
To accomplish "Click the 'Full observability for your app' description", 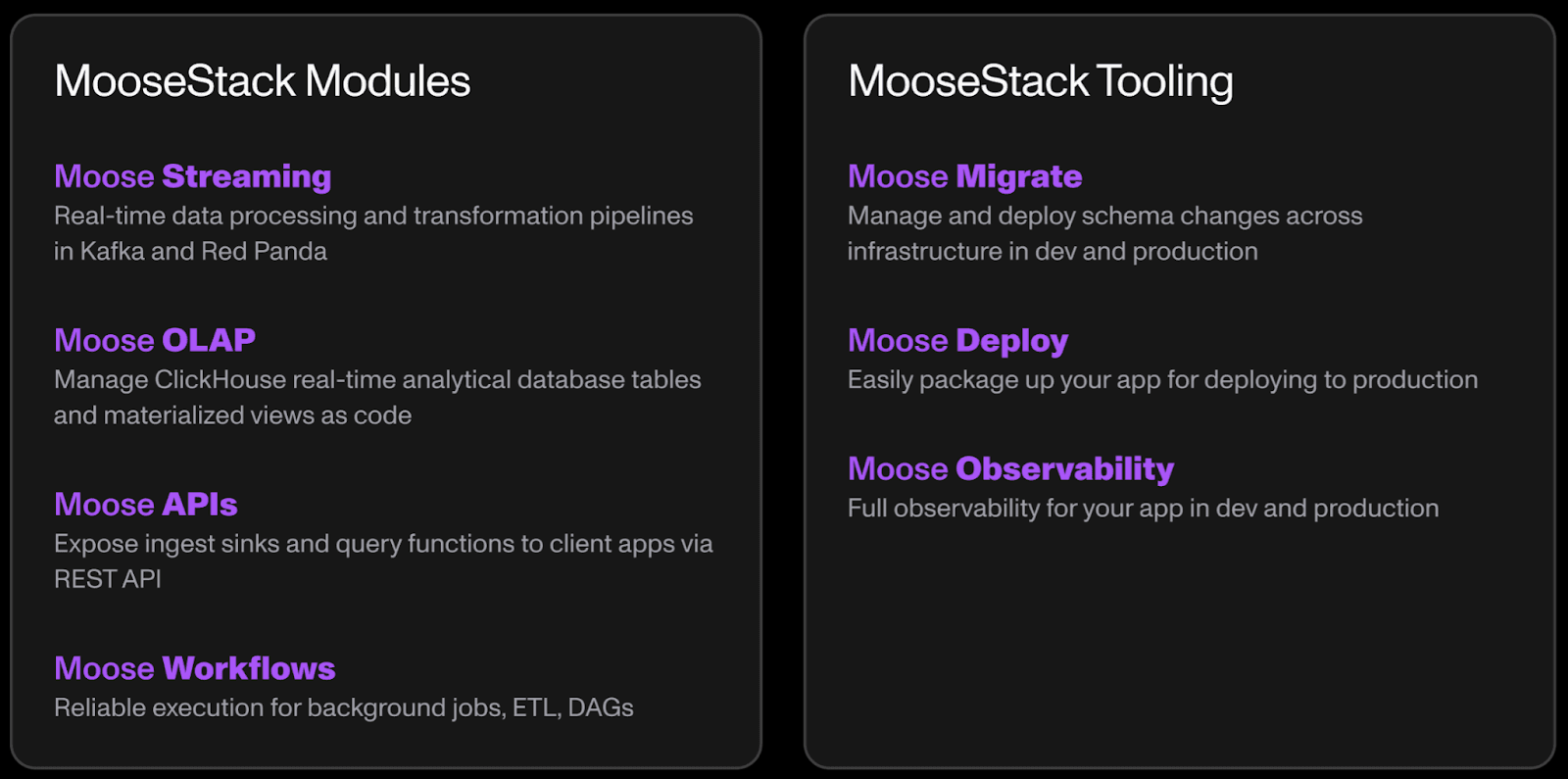I will 1143,509.
